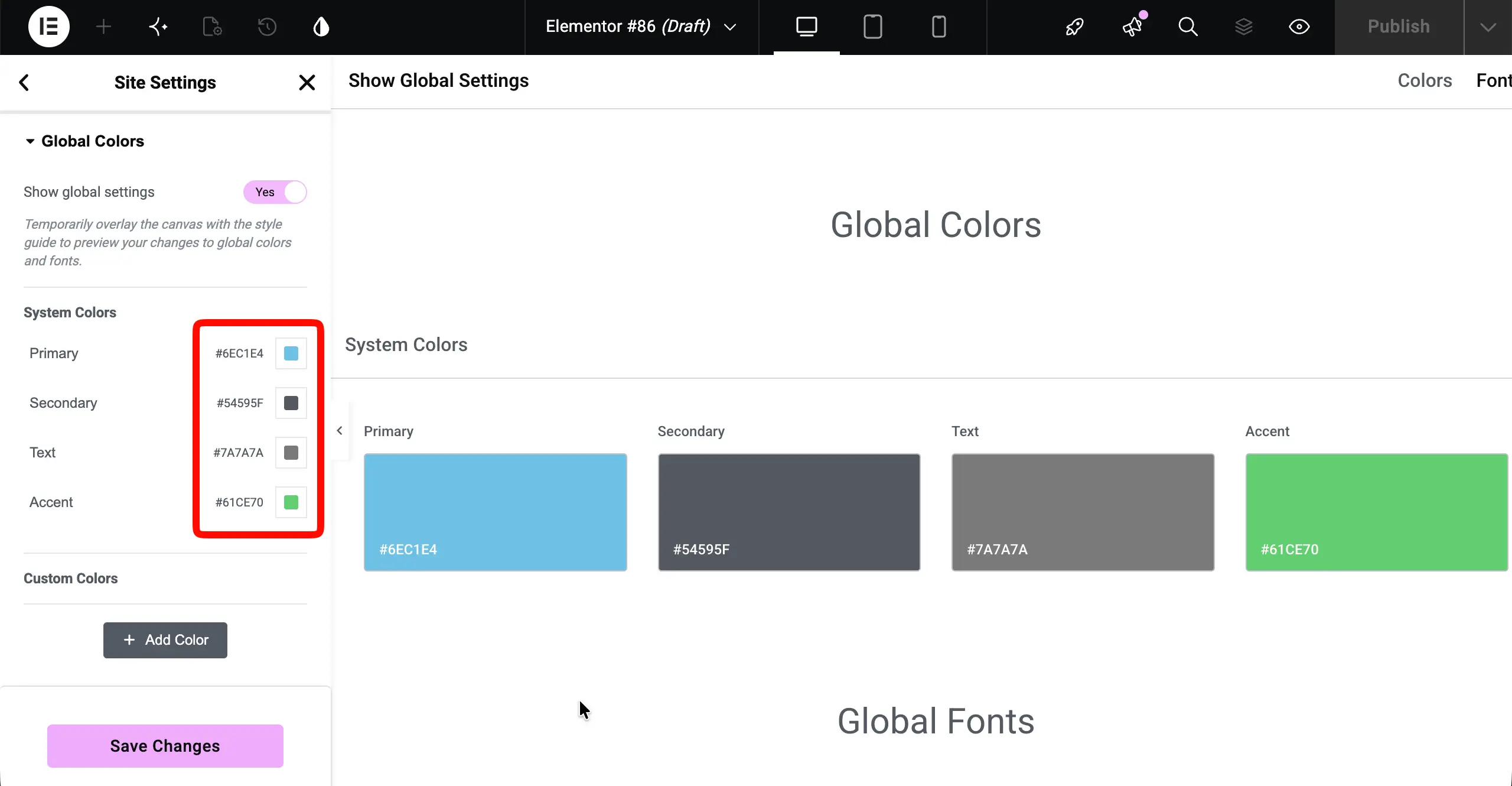The height and width of the screenshot is (786, 1512).
Task: Click the Global Fonts heading in preview
Action: click(x=936, y=721)
